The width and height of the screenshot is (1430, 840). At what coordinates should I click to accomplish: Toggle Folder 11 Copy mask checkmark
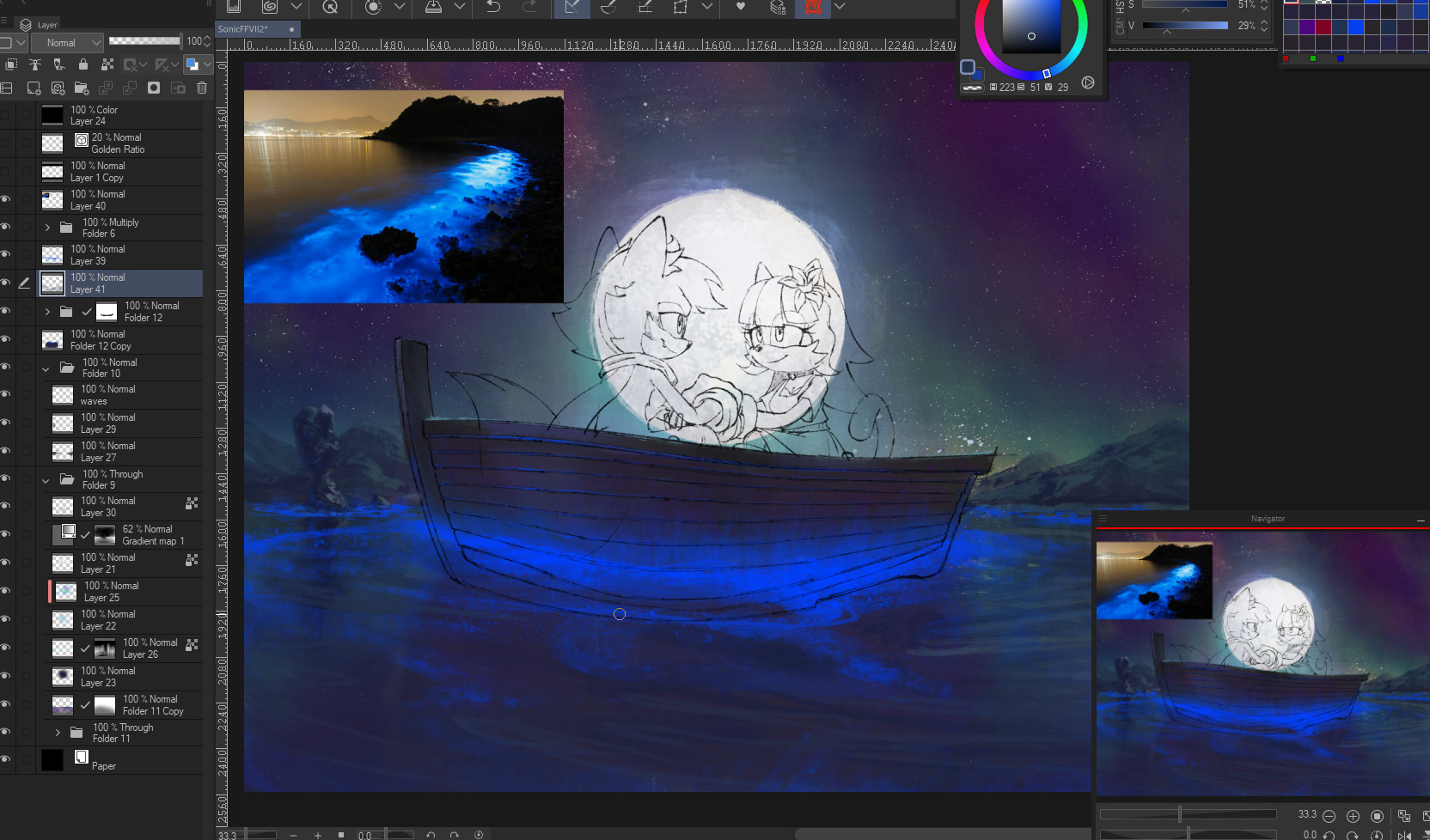[85, 705]
